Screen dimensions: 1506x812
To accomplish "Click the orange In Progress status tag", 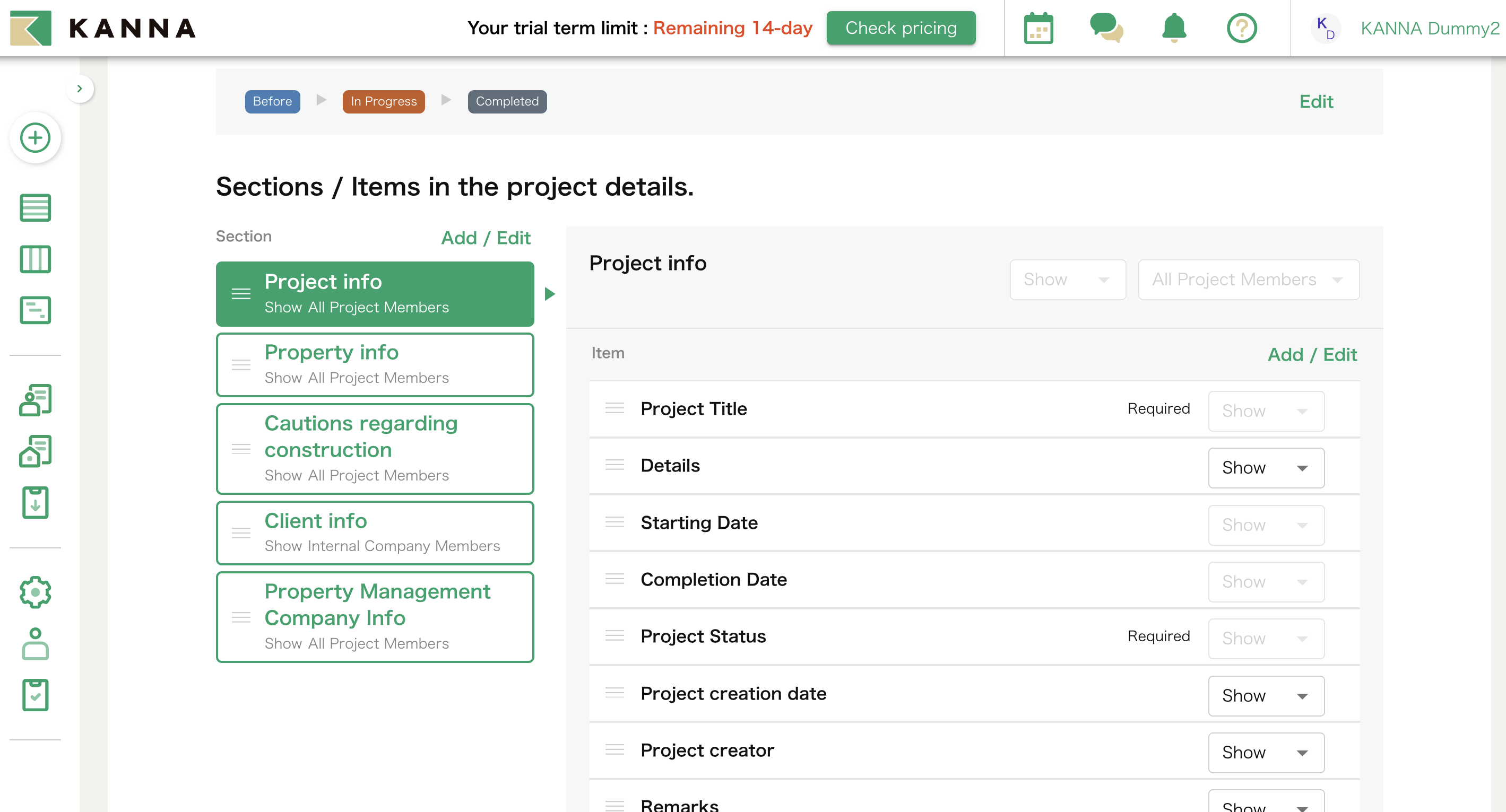I will click(x=384, y=102).
